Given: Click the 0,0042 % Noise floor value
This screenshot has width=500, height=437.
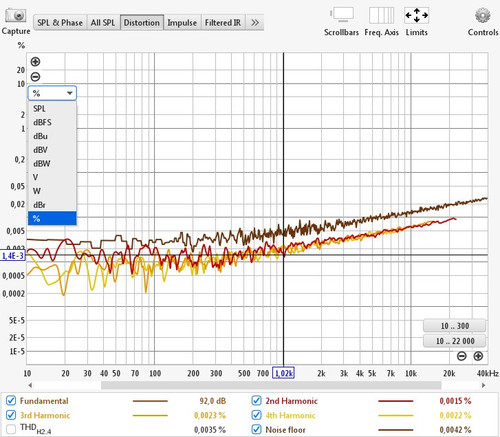Looking at the screenshot, I should point(455,430).
